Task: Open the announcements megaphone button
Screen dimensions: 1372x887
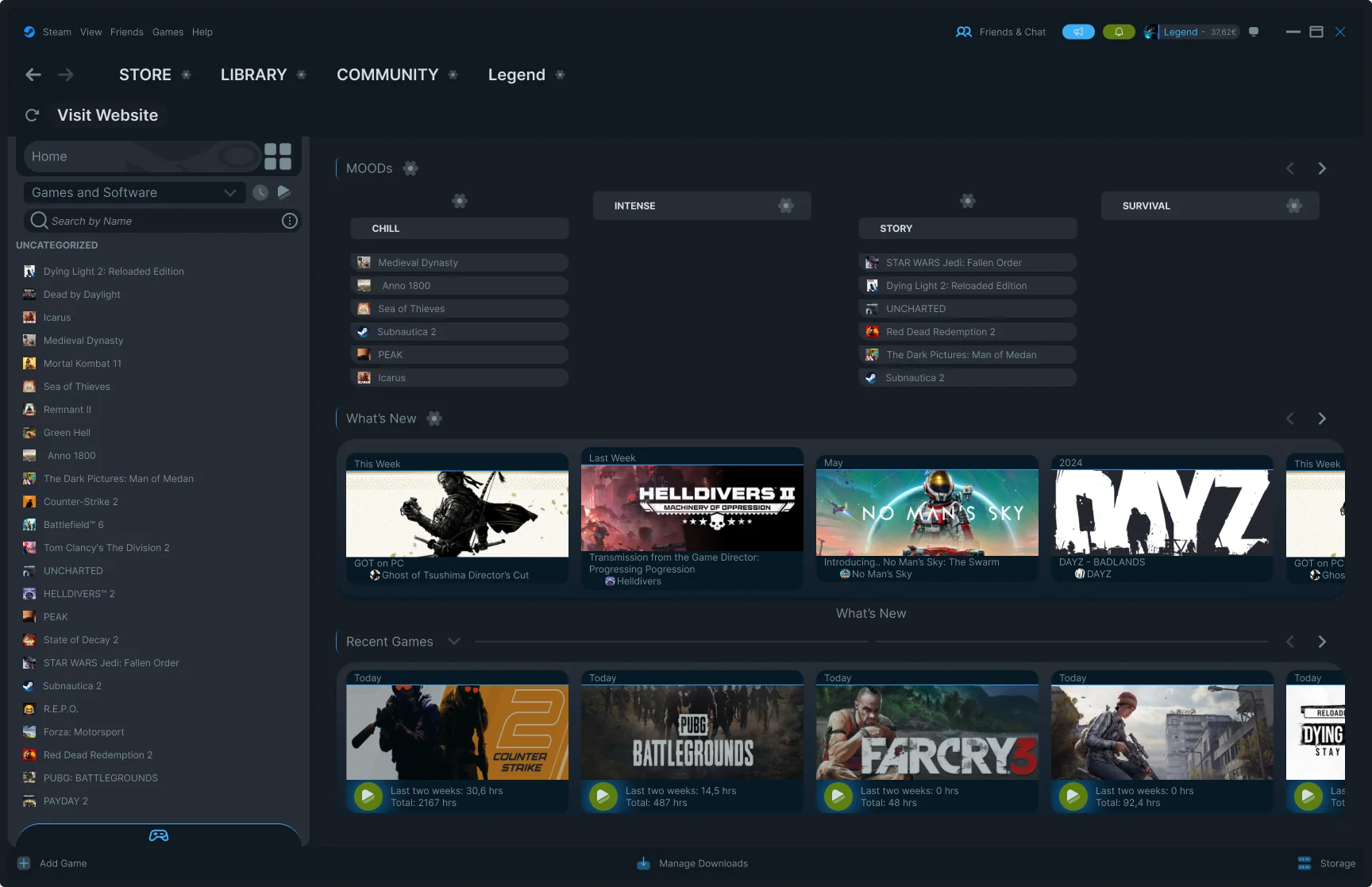Action: [1078, 32]
